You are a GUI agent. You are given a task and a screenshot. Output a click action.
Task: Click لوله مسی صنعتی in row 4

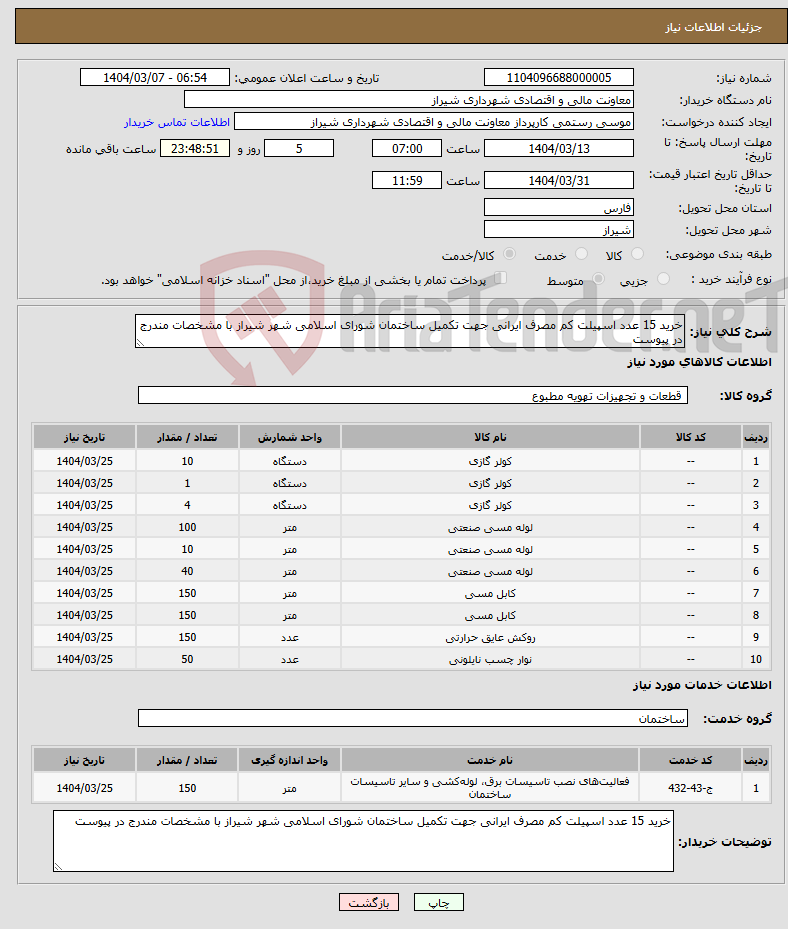[x=490, y=527]
